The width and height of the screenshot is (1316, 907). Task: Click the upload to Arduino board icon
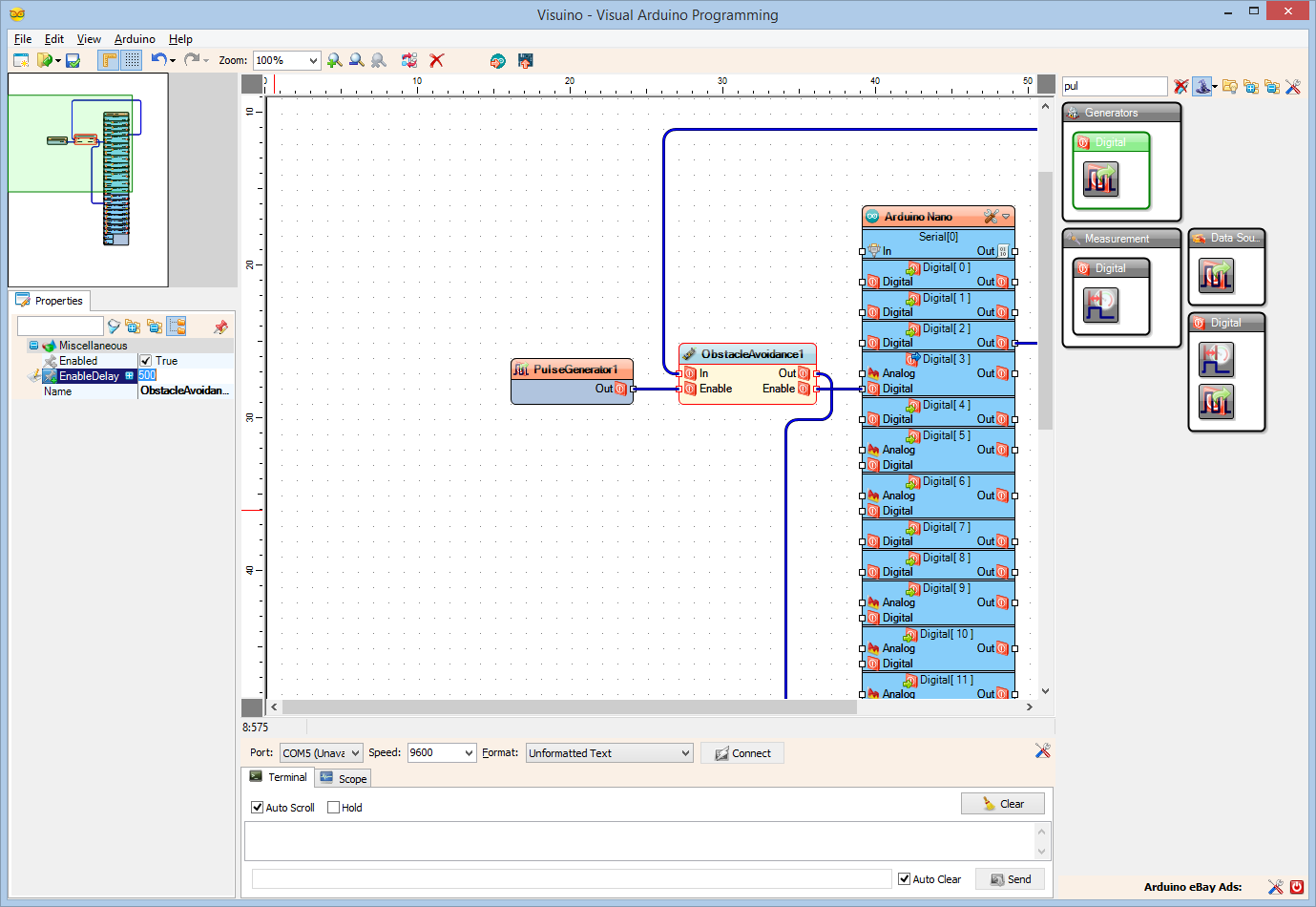525,60
